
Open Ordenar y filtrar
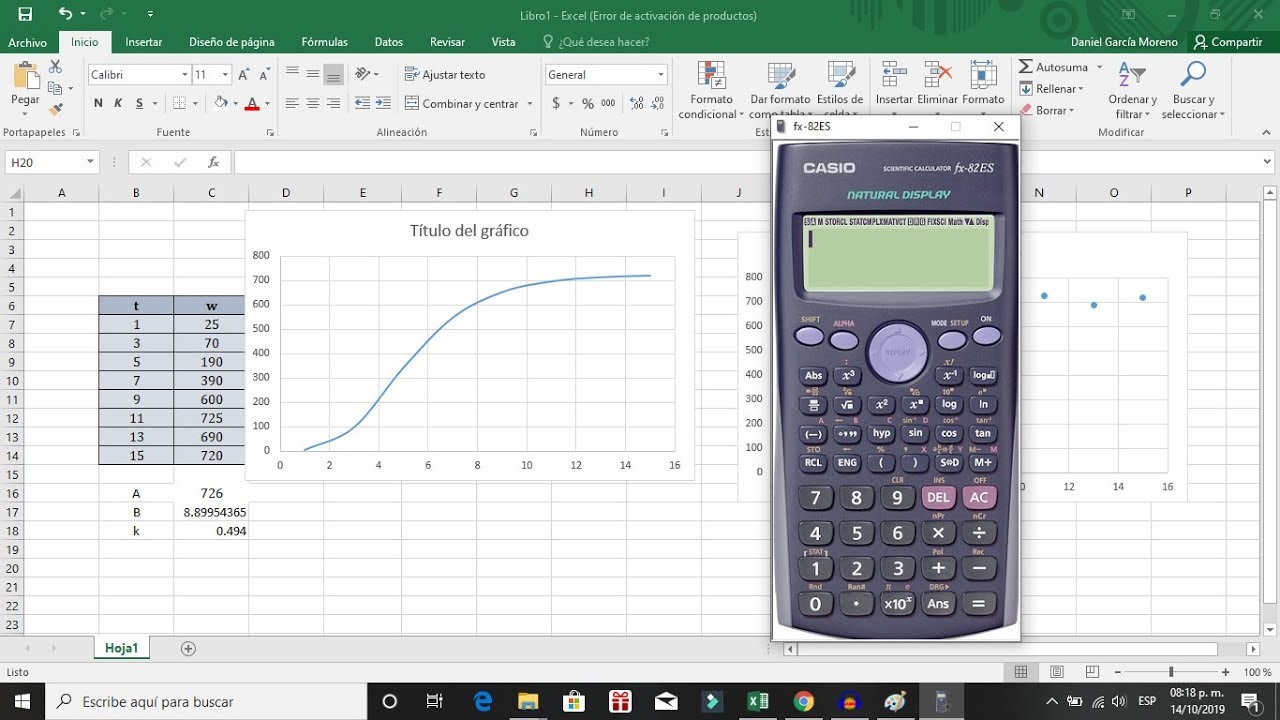1132,91
